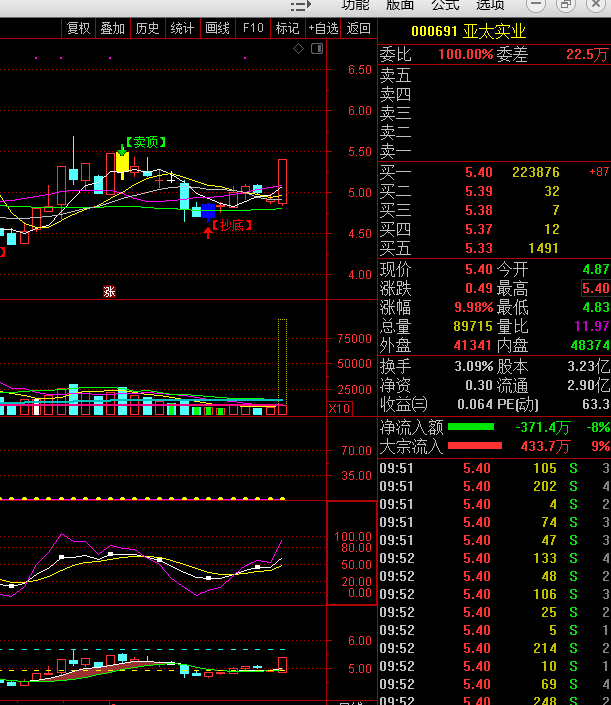Click 买二 price 5.39
611x705 pixels.
point(479,191)
